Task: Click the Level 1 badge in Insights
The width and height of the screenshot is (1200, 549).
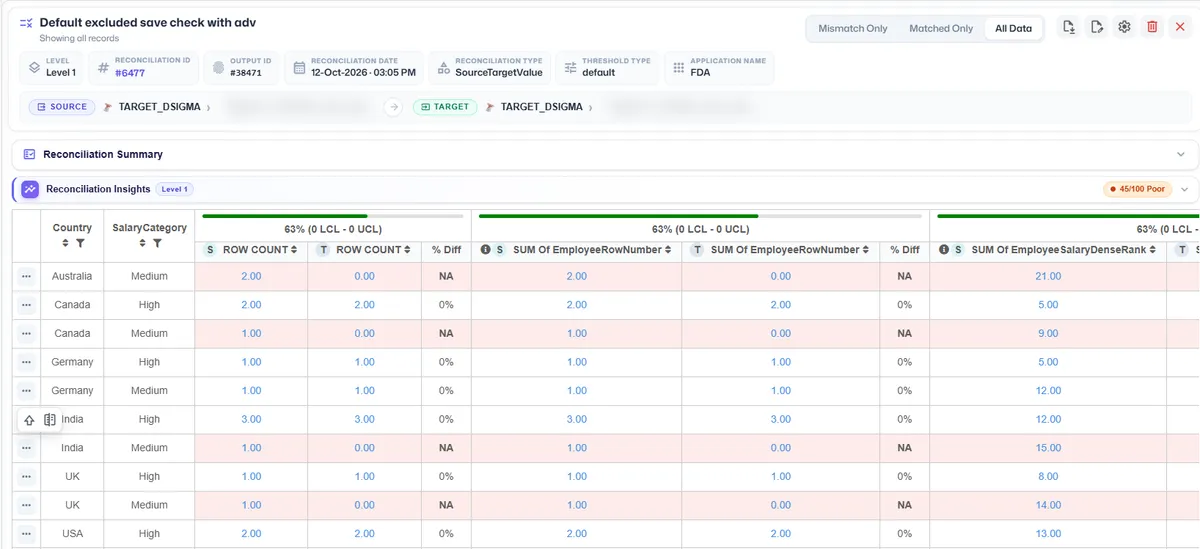Action: pyautogui.click(x=175, y=189)
